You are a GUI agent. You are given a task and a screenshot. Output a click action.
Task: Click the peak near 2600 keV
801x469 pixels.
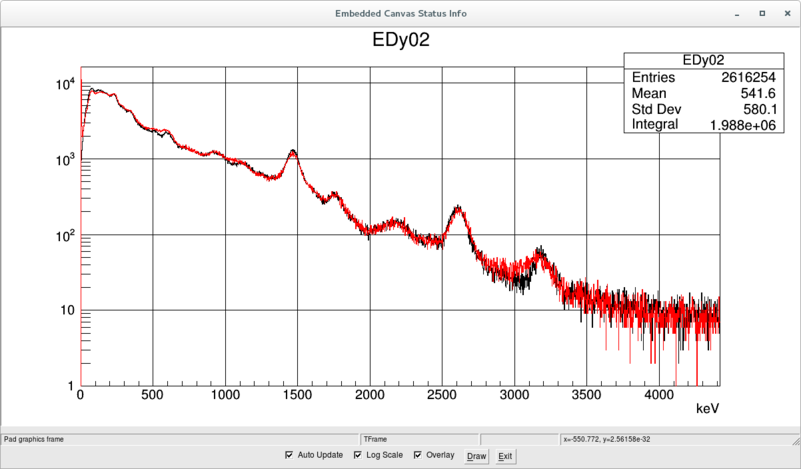pyautogui.click(x=458, y=208)
